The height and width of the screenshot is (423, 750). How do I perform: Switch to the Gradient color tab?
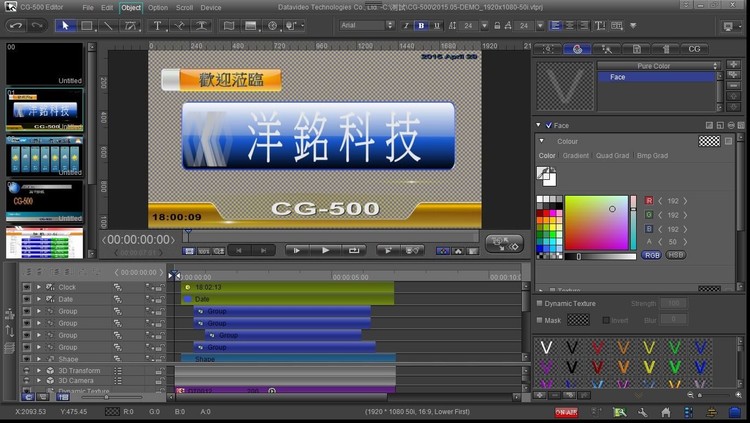[x=575, y=156]
